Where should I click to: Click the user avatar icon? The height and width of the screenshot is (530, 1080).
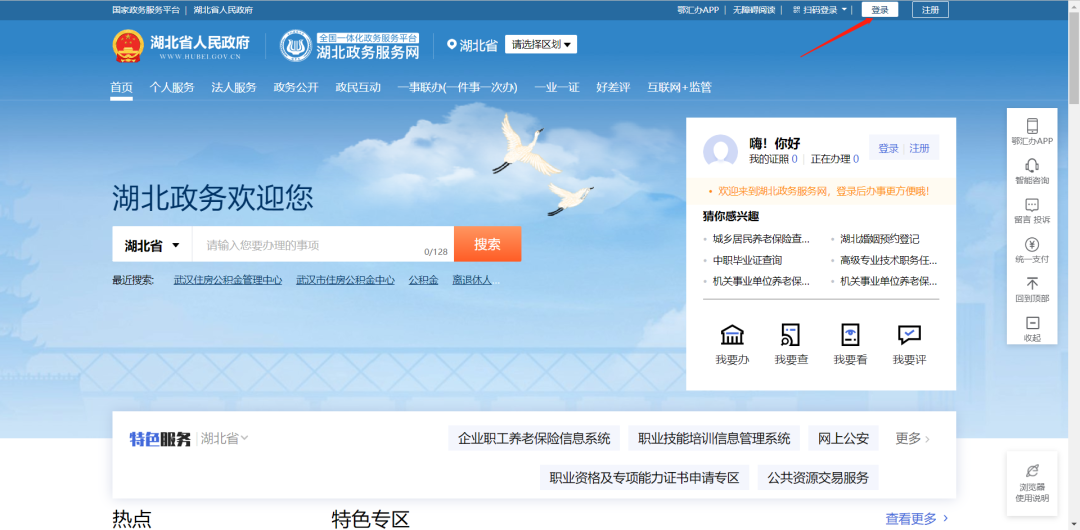pyautogui.click(x=720, y=151)
